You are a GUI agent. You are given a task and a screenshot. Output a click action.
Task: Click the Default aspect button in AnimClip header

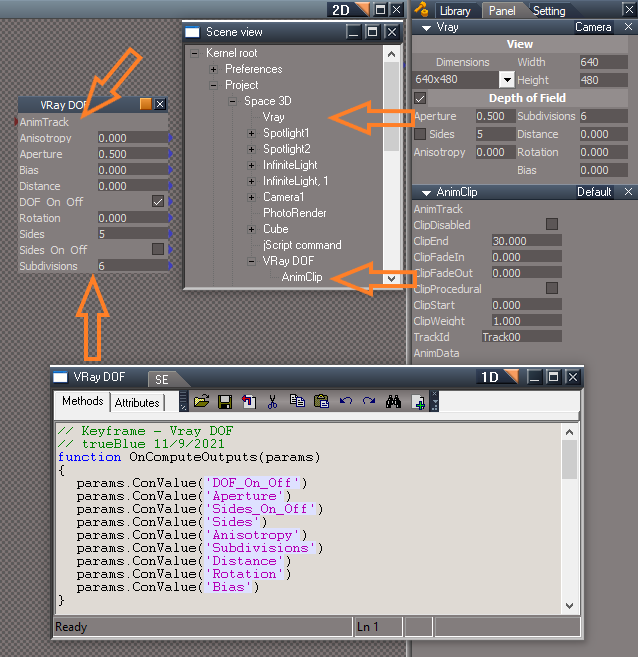coord(594,192)
